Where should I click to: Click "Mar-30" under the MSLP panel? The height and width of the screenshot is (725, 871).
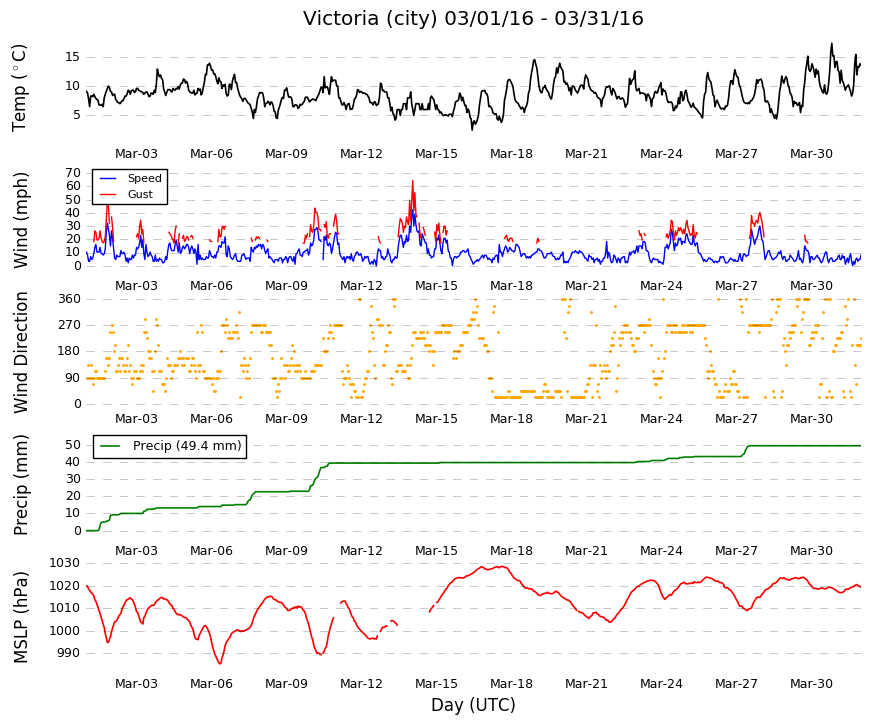[x=811, y=684]
